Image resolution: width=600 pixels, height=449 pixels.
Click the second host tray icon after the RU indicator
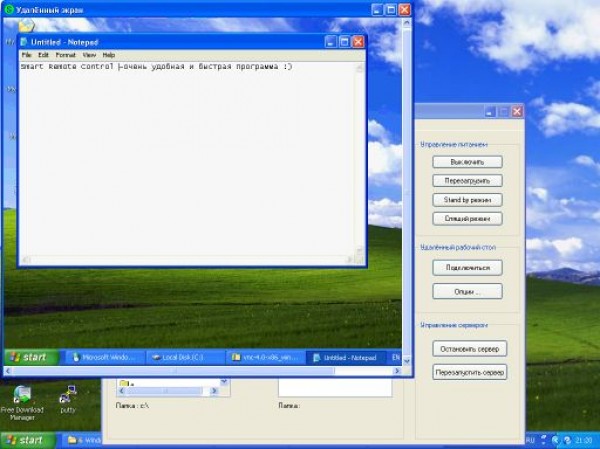(x=556, y=441)
